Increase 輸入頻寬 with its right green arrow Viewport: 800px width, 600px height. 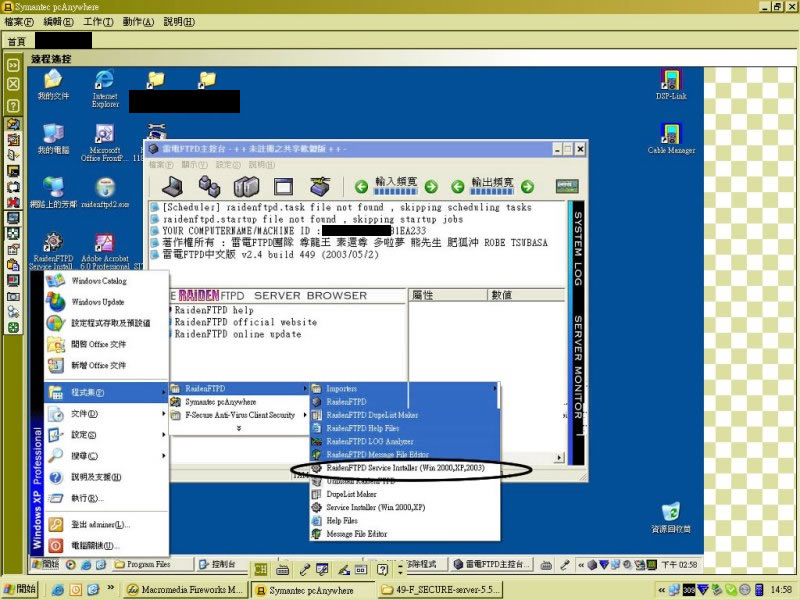coord(431,187)
